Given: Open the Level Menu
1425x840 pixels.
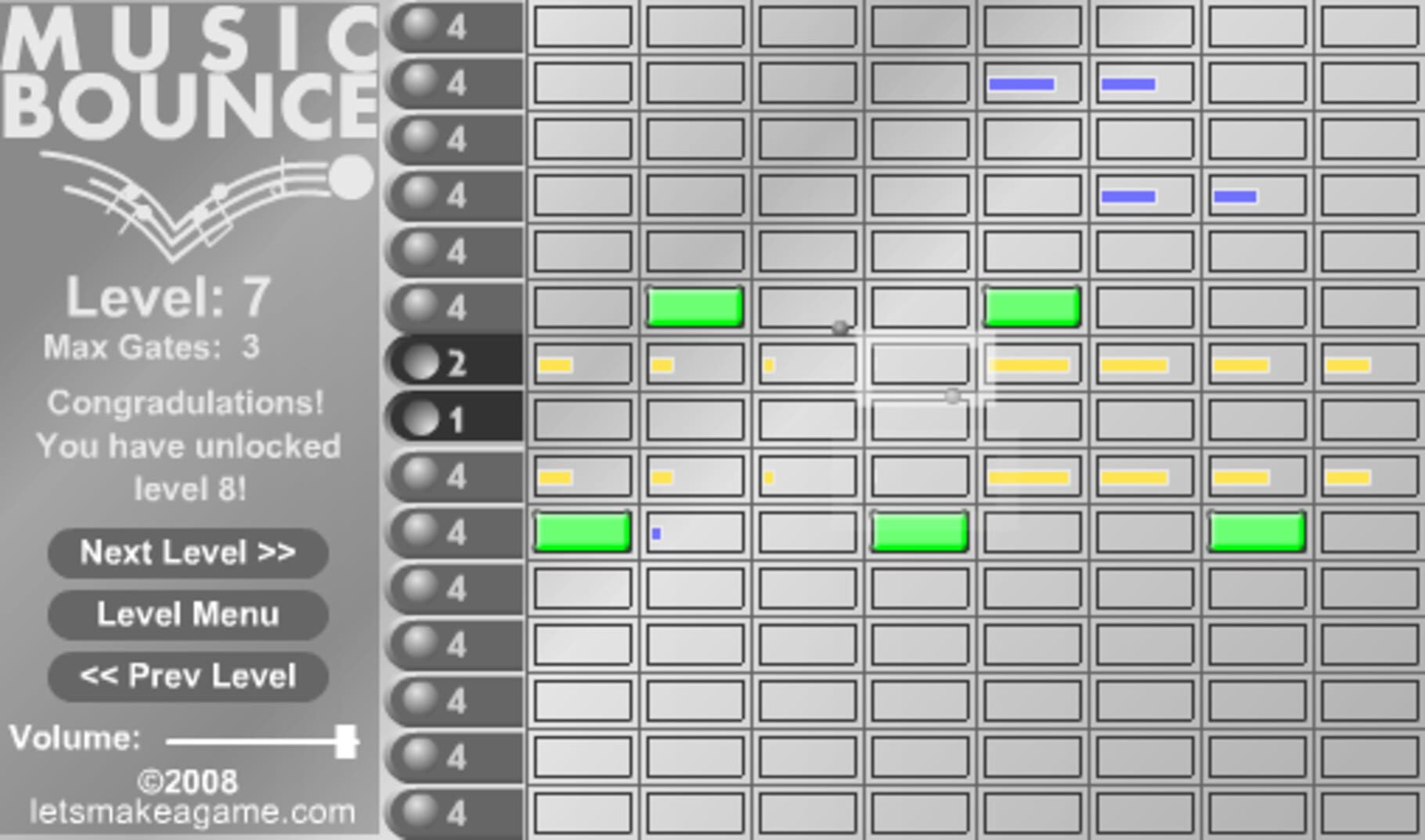Looking at the screenshot, I should 188,615.
